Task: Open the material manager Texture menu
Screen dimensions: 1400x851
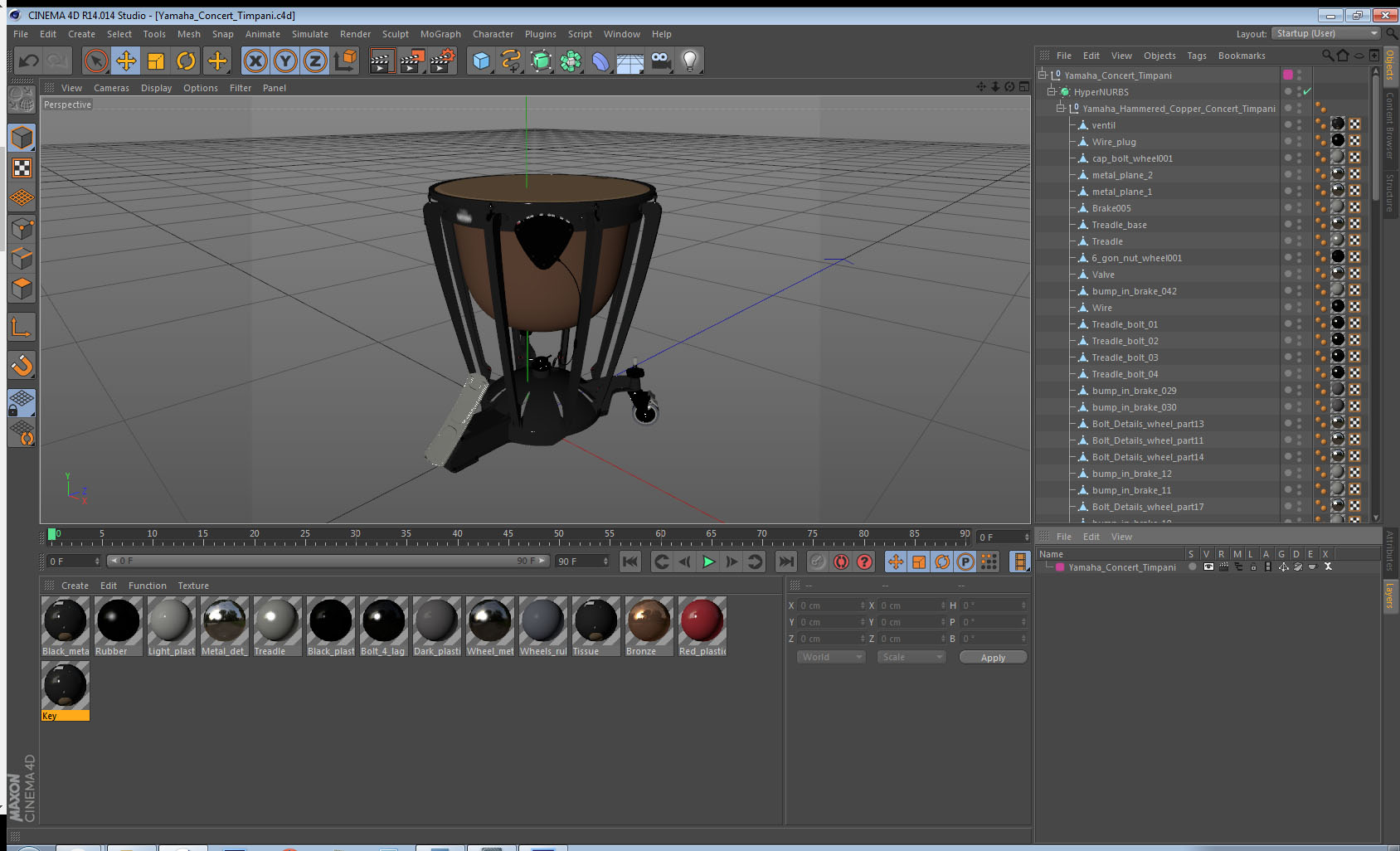Action: [x=193, y=586]
